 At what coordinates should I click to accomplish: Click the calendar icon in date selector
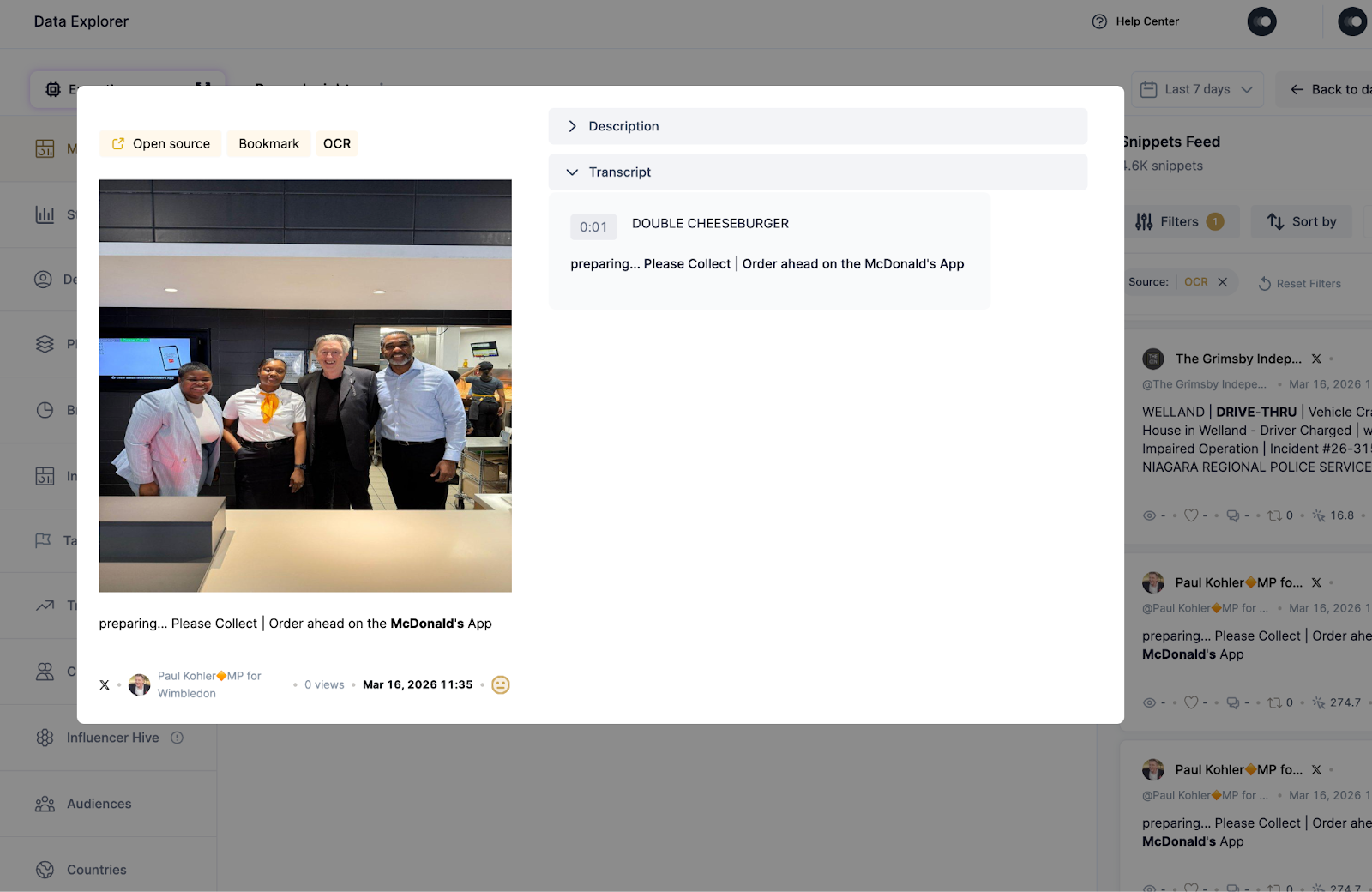[1148, 89]
